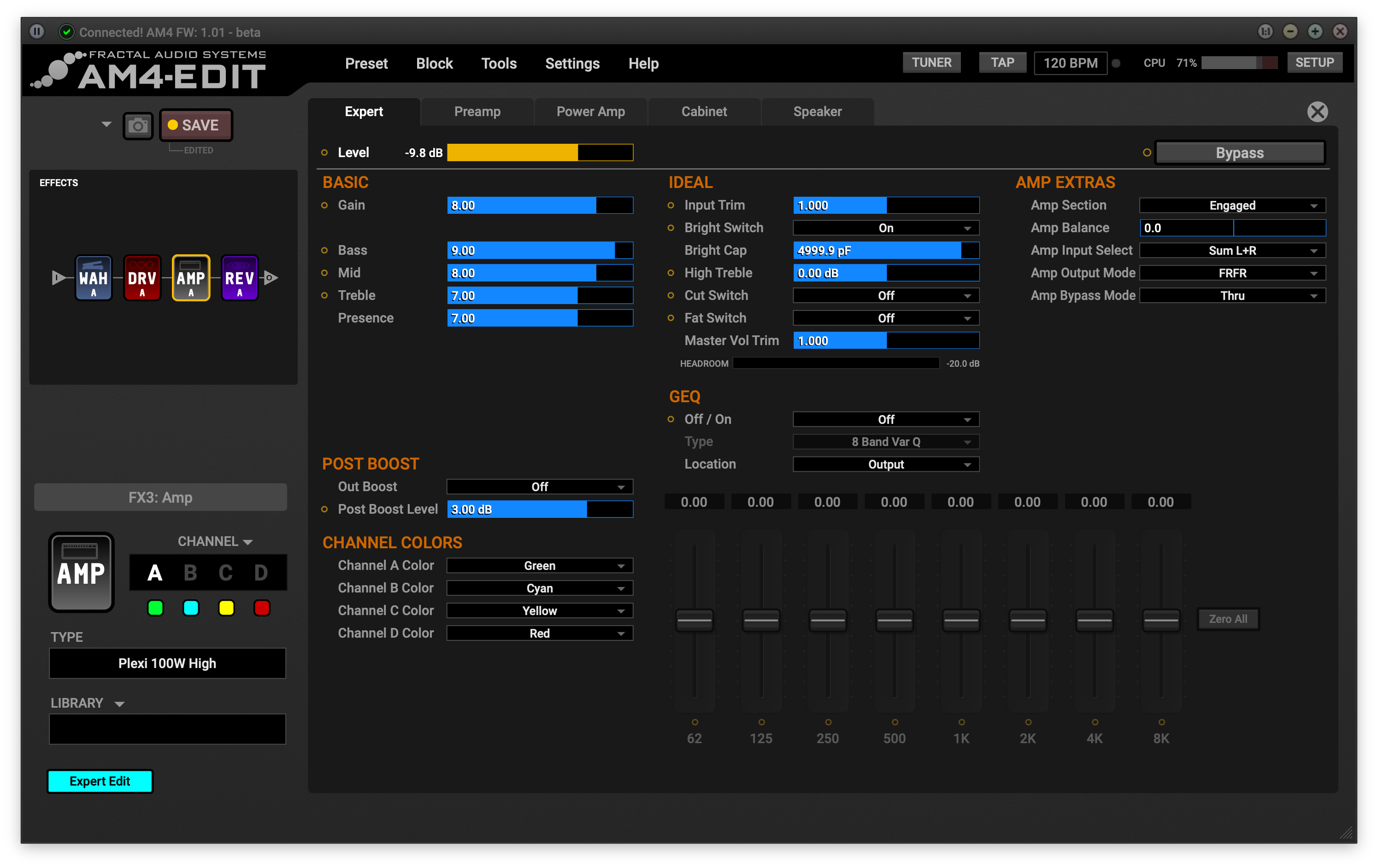This screenshot has width=1378, height=868.
Task: Open the Tools menu
Action: [499, 64]
